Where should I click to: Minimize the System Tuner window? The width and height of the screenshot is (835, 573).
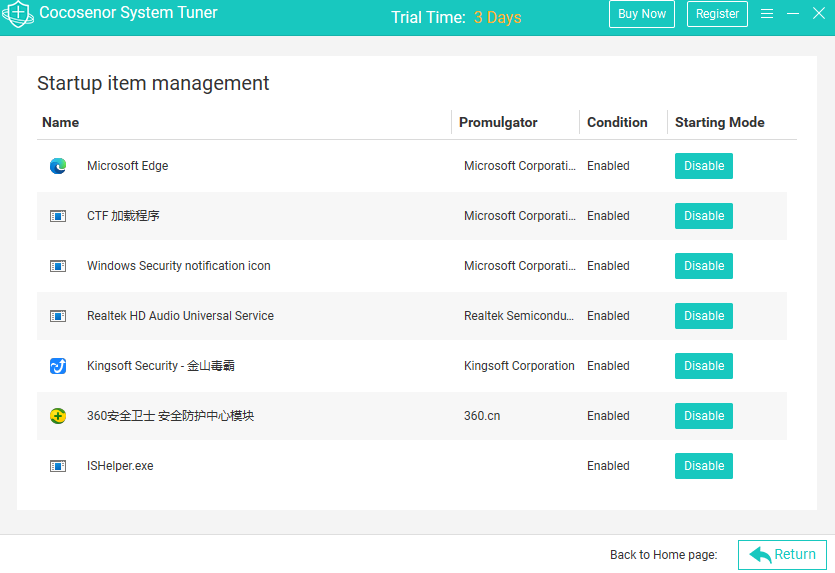point(793,13)
